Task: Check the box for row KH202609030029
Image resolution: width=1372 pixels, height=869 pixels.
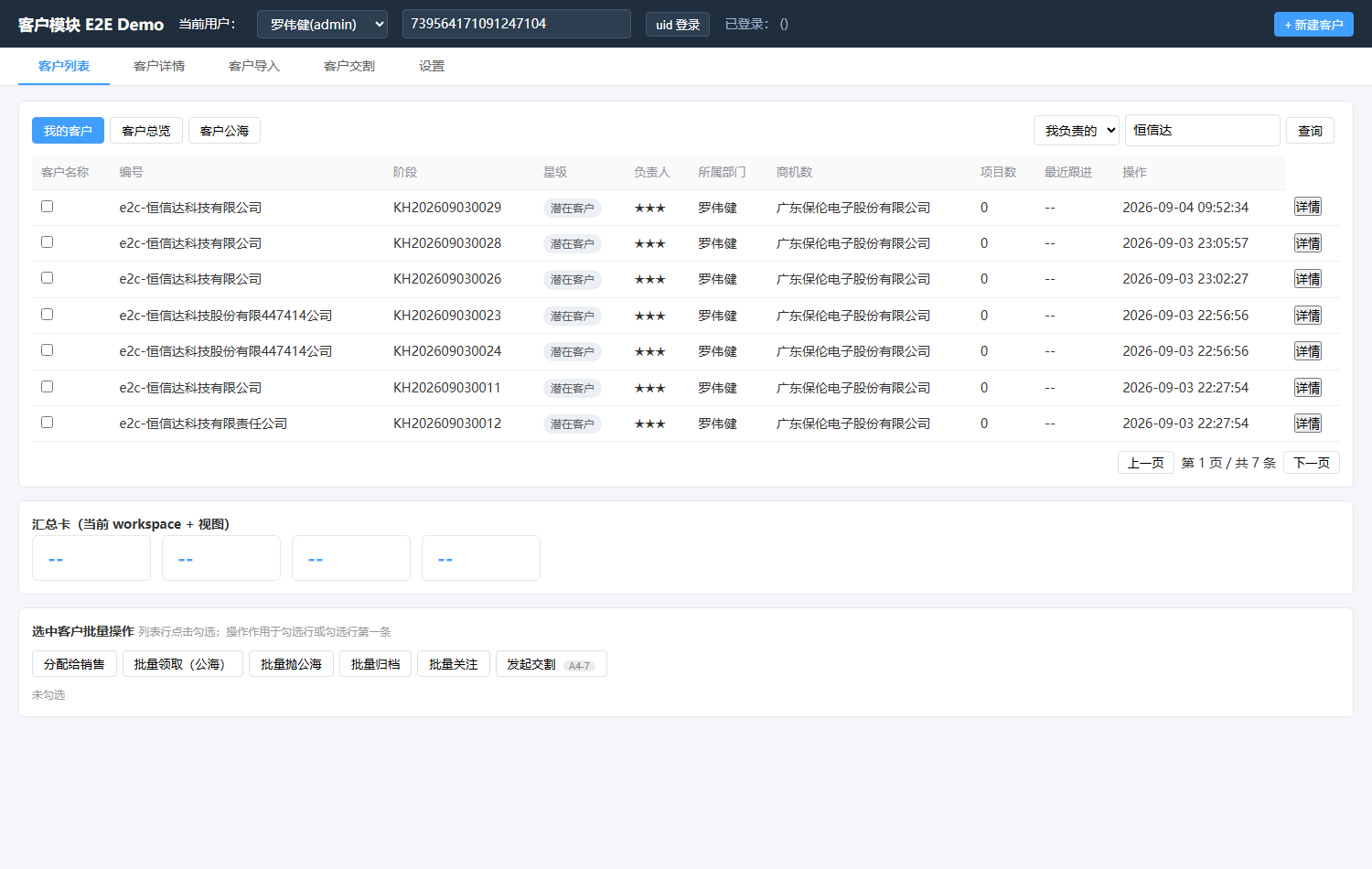Action: pyautogui.click(x=47, y=207)
